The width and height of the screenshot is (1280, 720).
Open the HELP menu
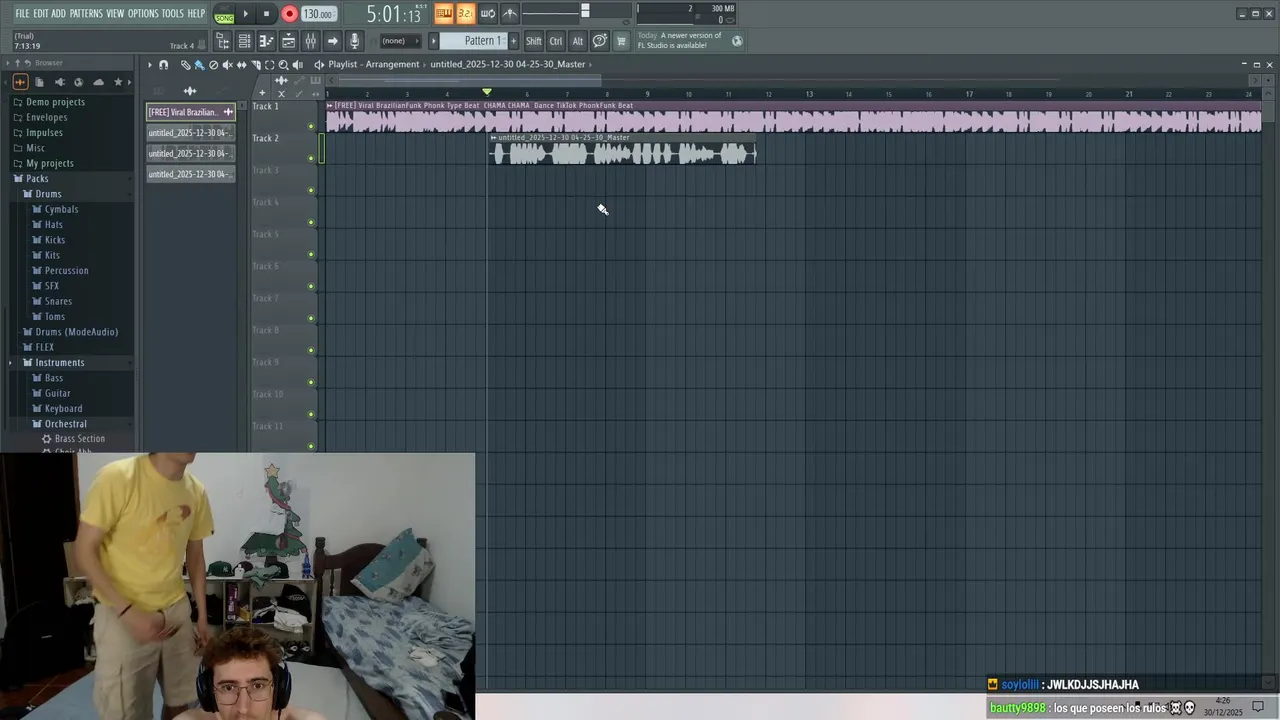[x=196, y=14]
